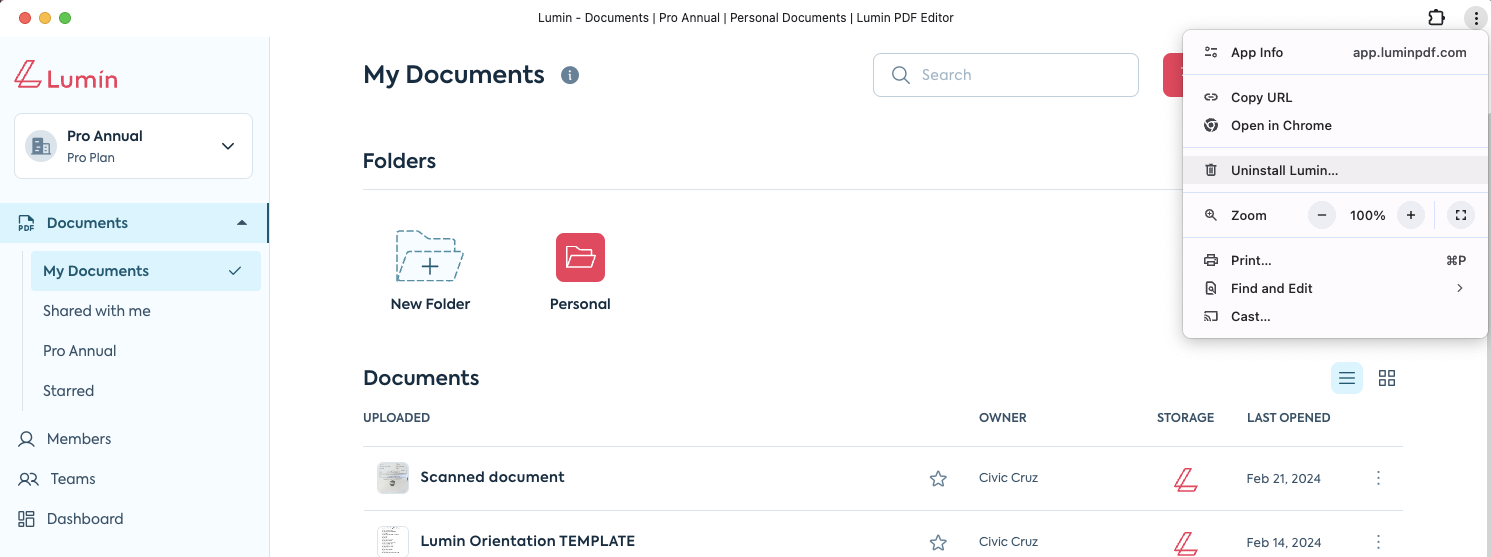Expand the Pro Annual workspace dropdown
The height and width of the screenshot is (557, 1491).
[228, 146]
